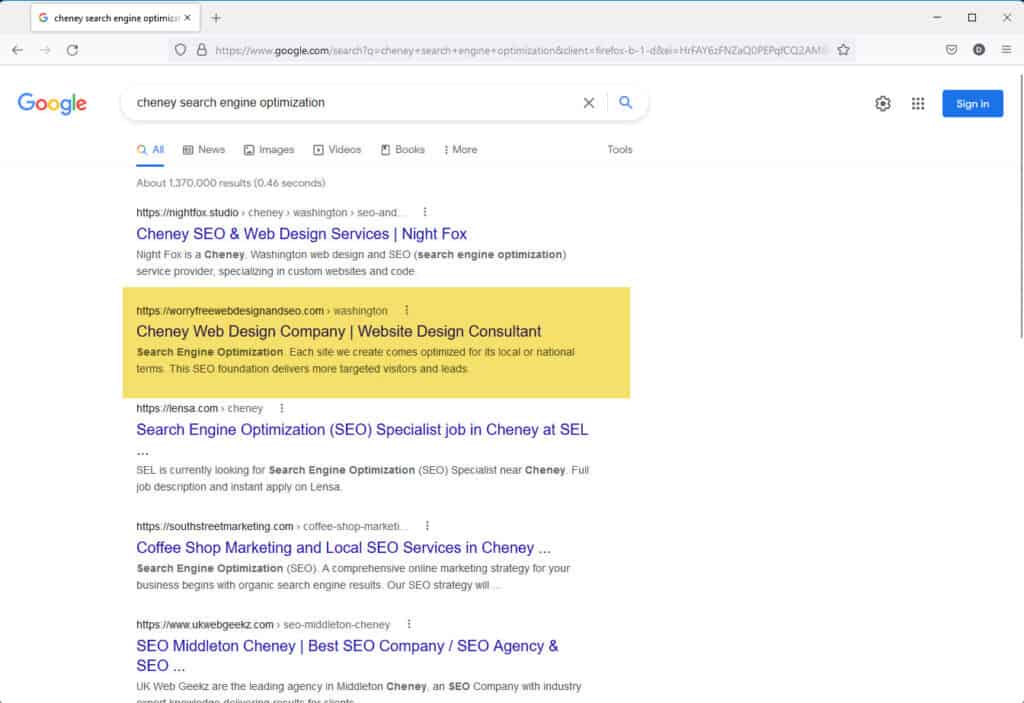The height and width of the screenshot is (703, 1024).
Task: Click the results count text
Action: [x=231, y=183]
